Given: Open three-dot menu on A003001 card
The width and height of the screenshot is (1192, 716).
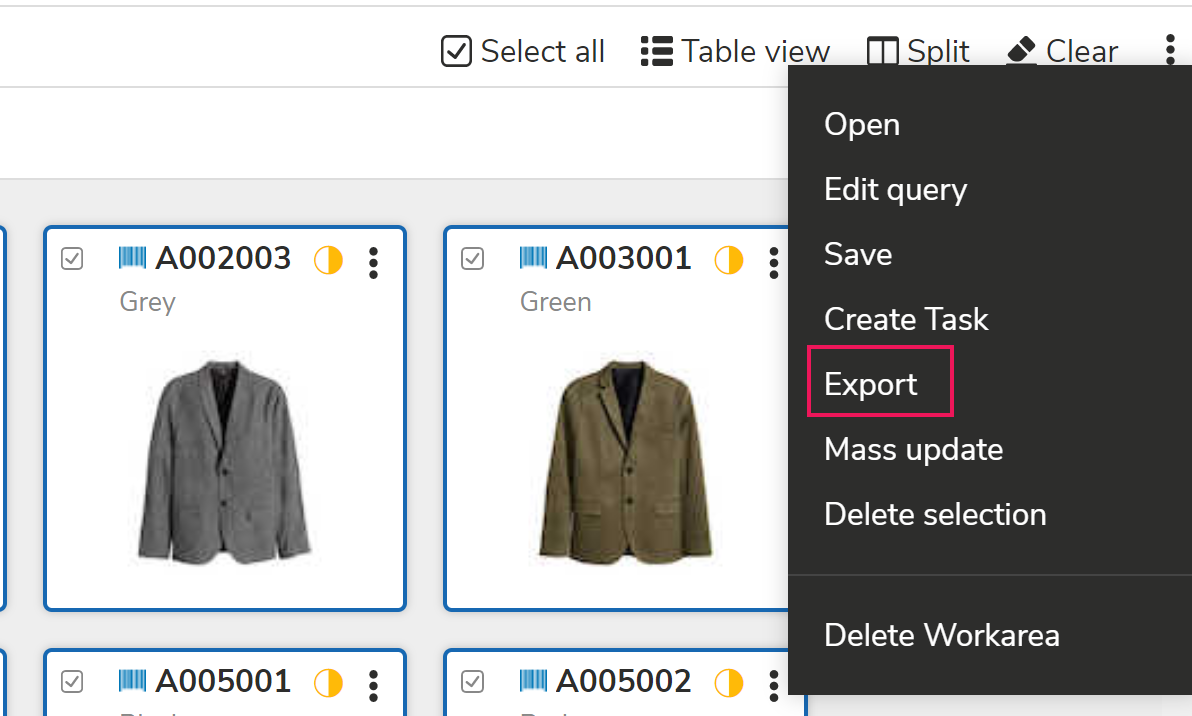Looking at the screenshot, I should click(774, 263).
